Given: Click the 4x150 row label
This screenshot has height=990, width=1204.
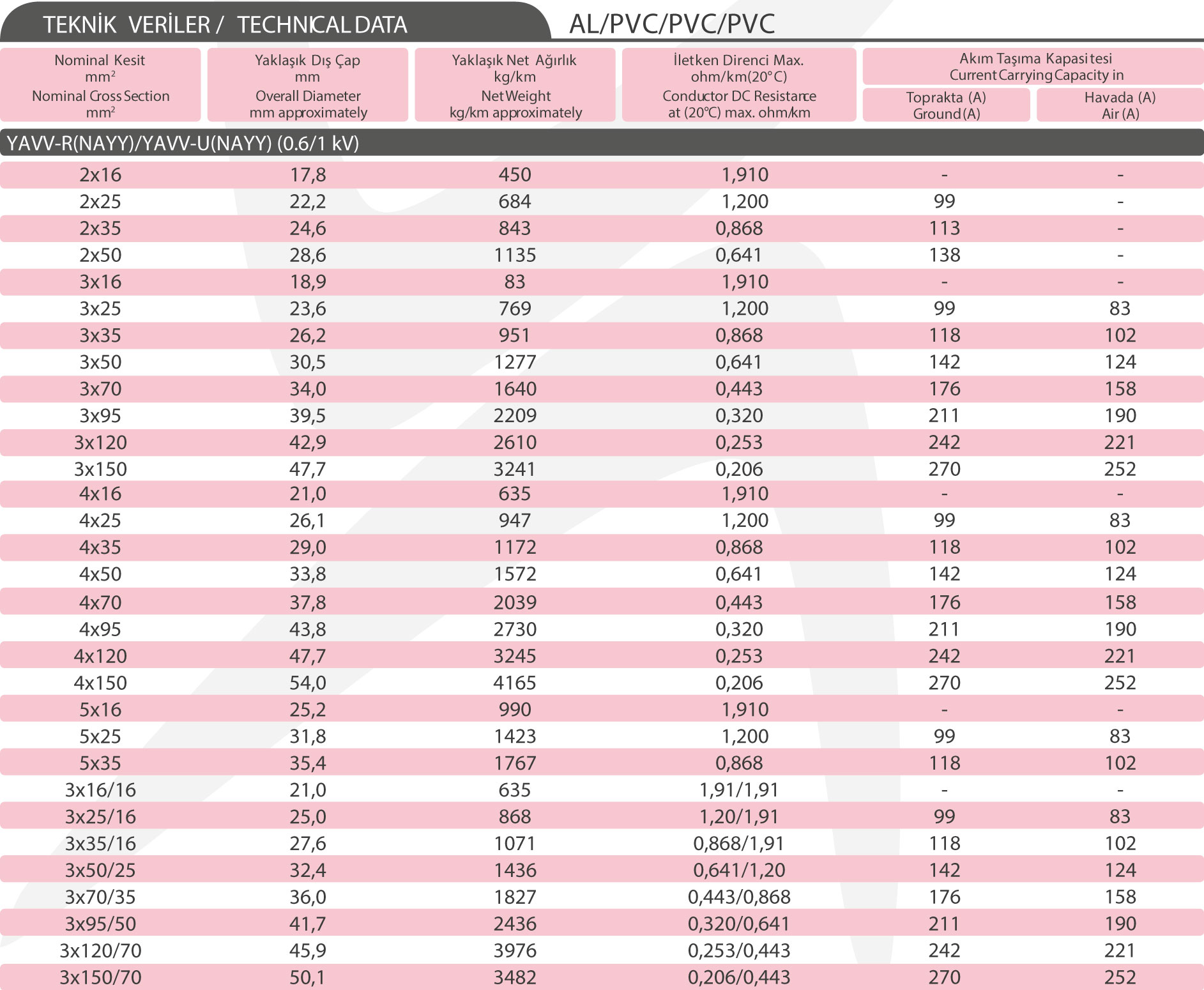Looking at the screenshot, I should click(100, 683).
